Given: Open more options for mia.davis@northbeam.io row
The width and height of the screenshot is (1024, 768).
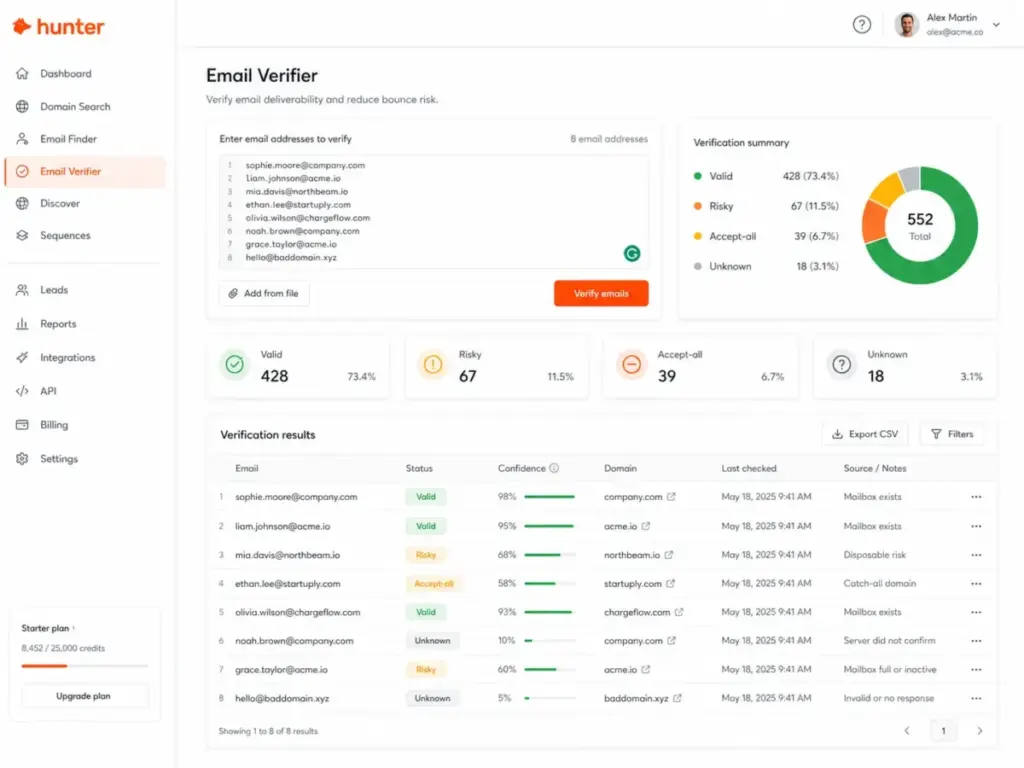Looking at the screenshot, I should (x=976, y=555).
